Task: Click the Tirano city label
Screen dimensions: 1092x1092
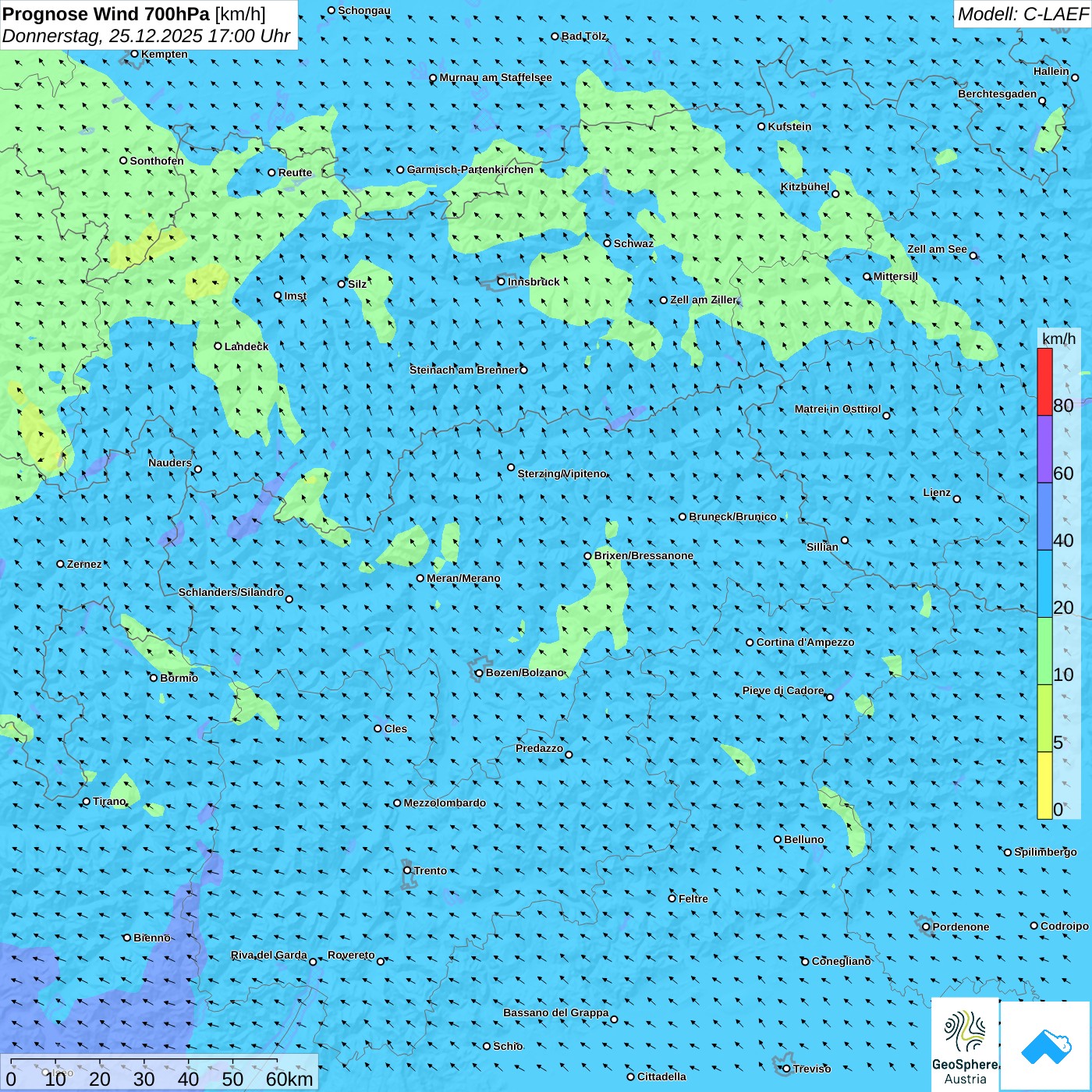Action: tap(109, 801)
